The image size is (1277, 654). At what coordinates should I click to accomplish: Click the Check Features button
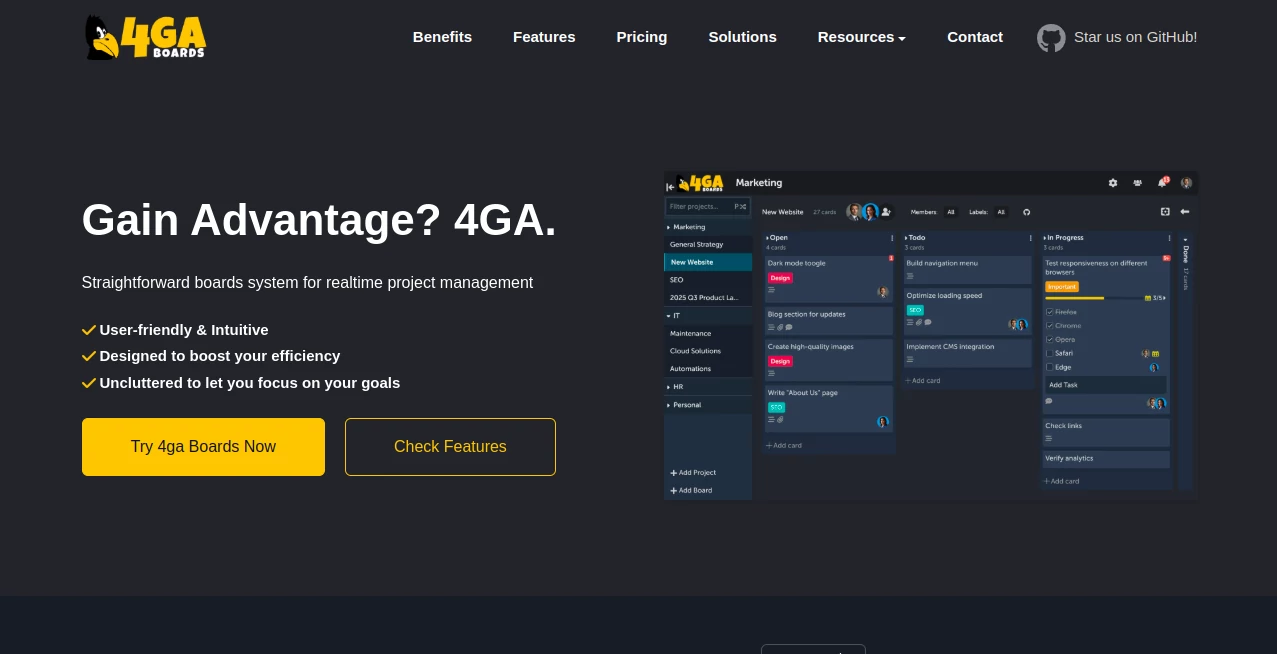[450, 447]
